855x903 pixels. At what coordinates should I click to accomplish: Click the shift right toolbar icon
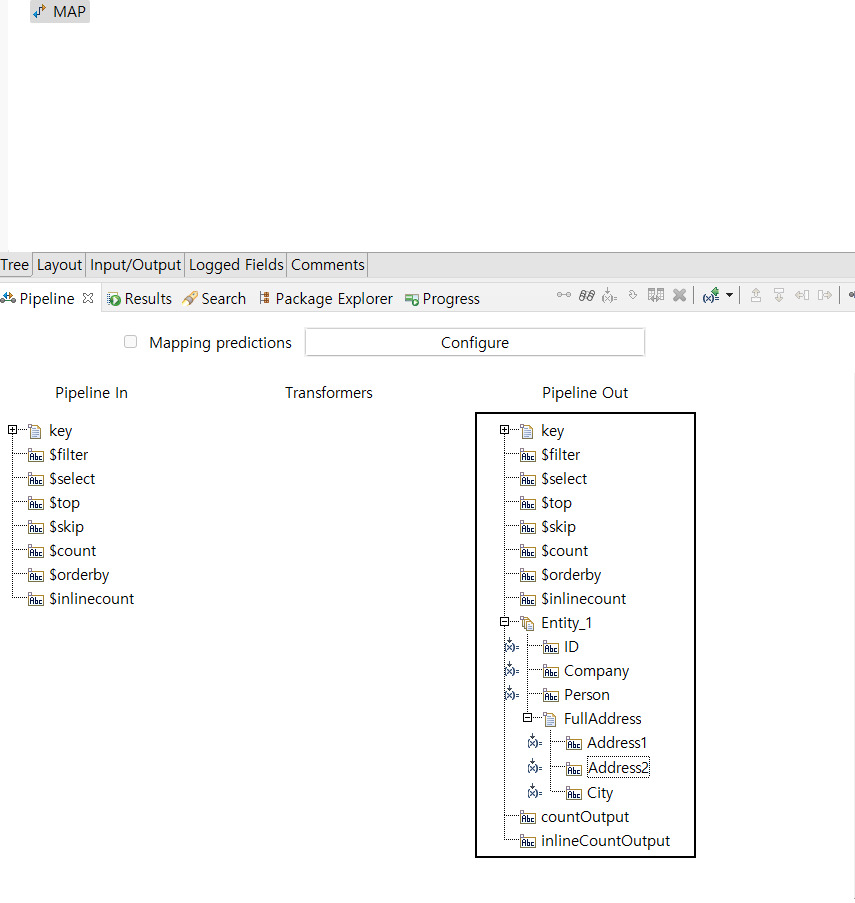pos(824,295)
